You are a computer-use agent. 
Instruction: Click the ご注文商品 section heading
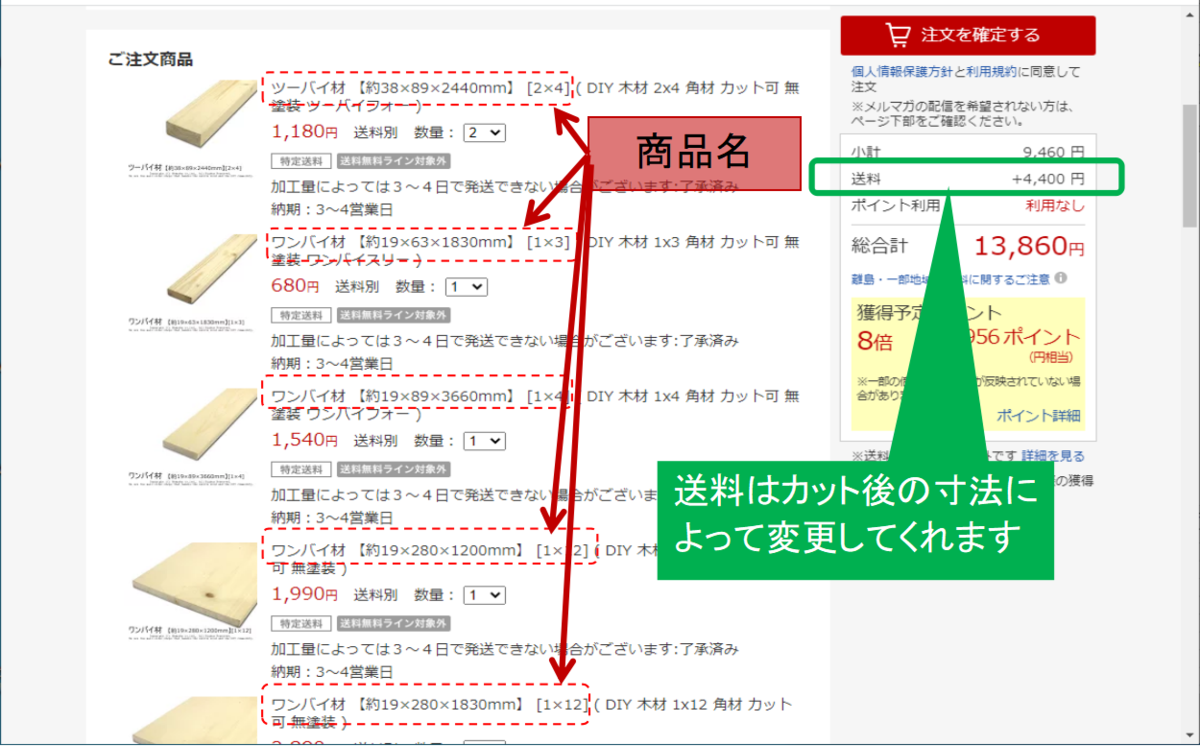pos(150,59)
